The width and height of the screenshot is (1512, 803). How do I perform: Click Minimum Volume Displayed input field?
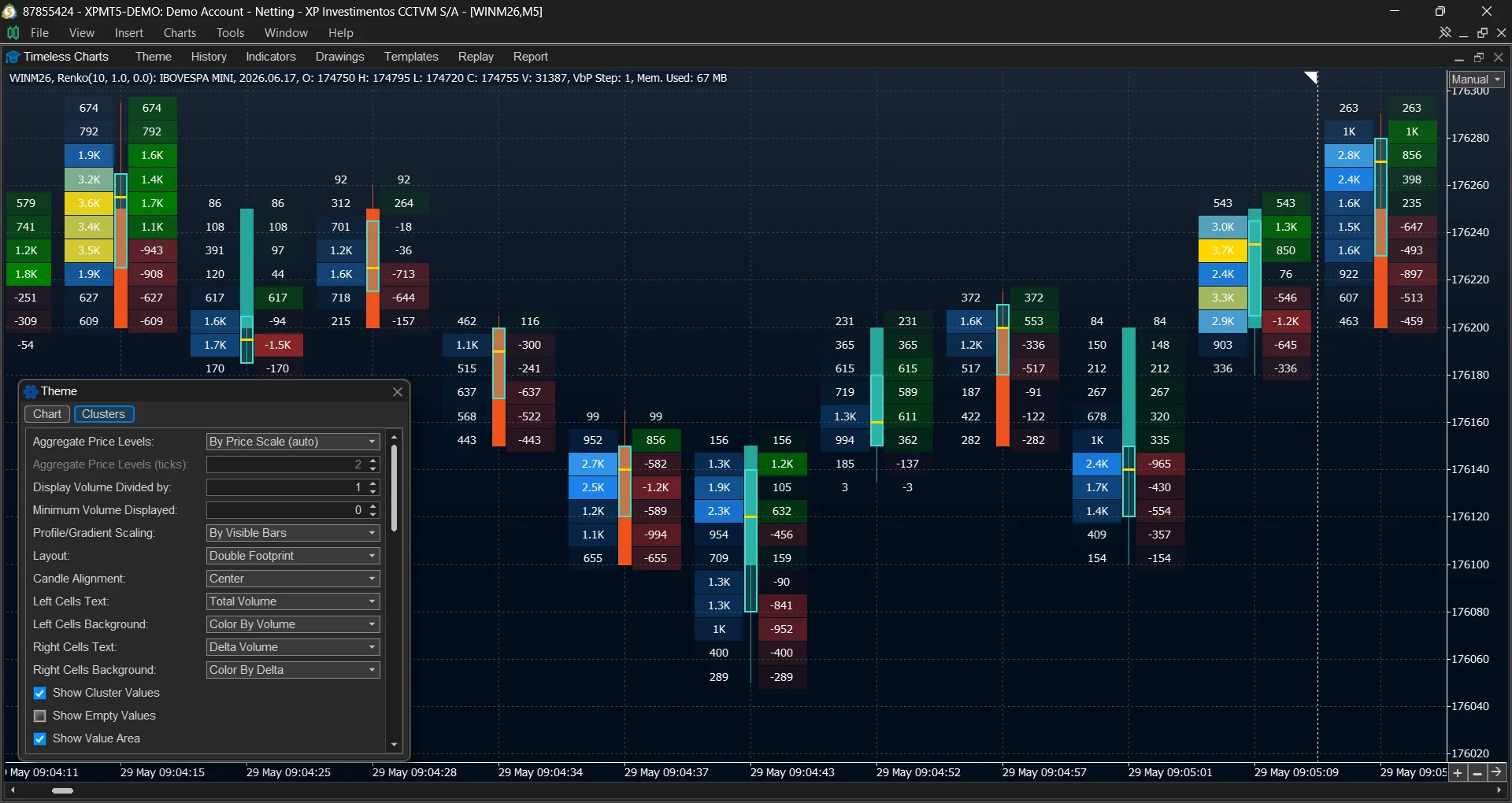pos(286,510)
